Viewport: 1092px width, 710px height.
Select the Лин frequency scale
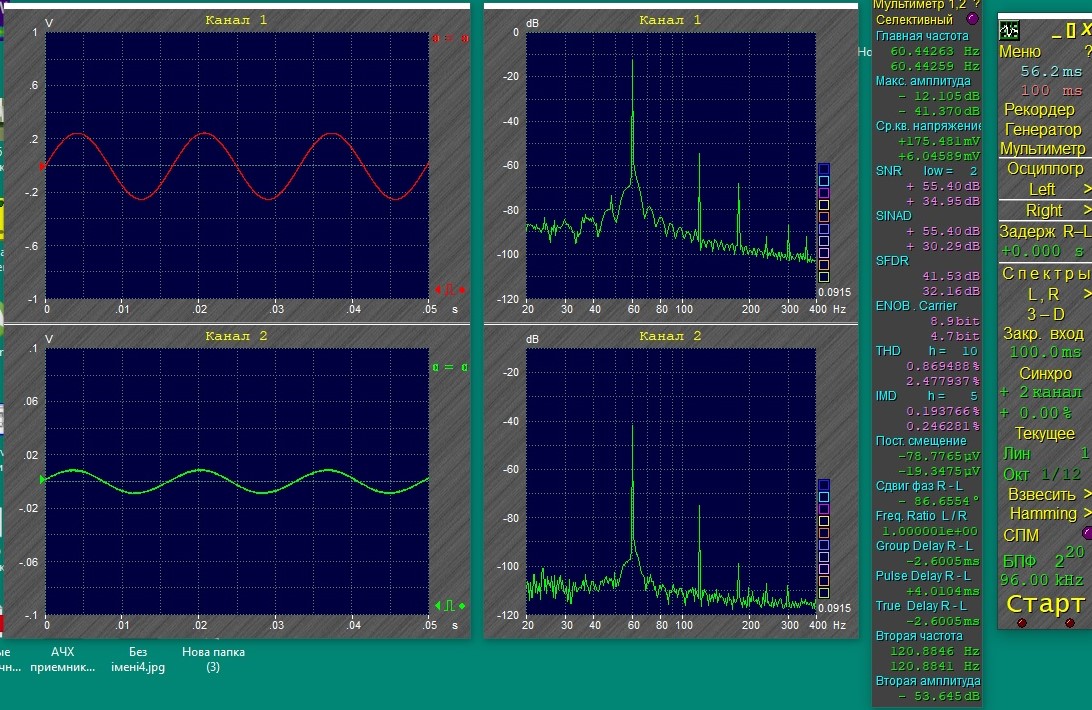(1016, 454)
